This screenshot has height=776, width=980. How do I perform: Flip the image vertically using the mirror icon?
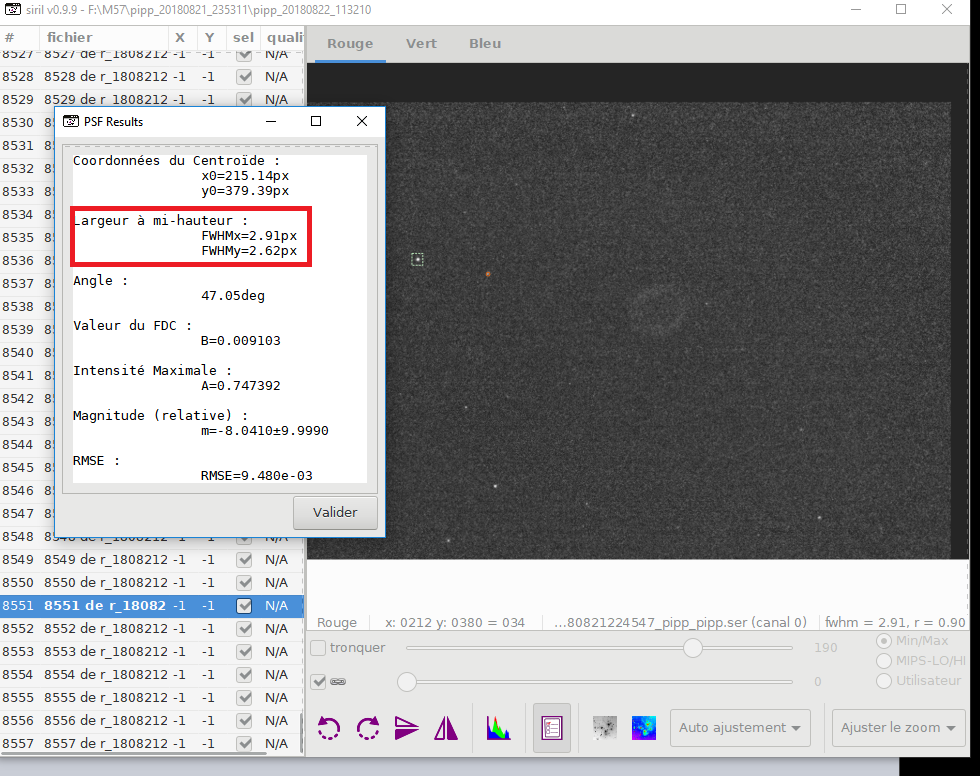406,728
